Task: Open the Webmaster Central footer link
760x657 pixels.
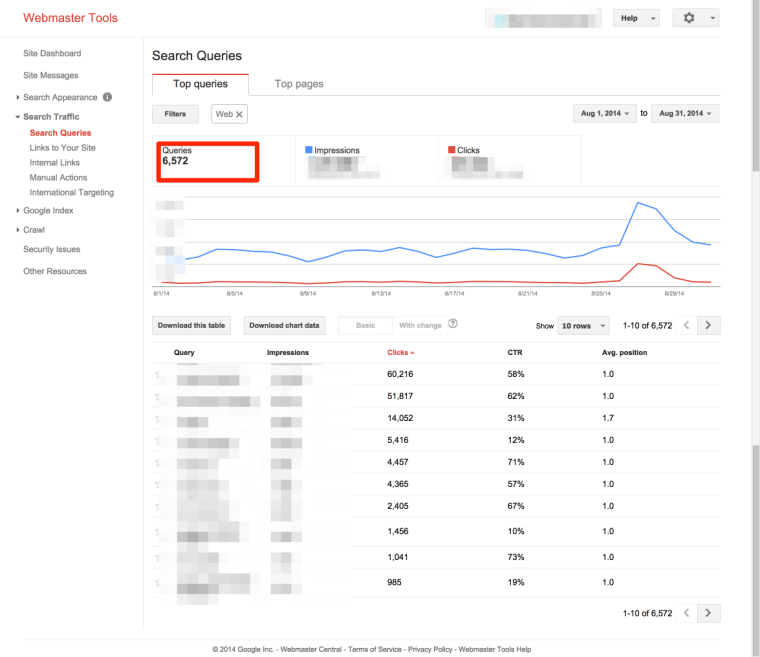Action: tap(311, 649)
